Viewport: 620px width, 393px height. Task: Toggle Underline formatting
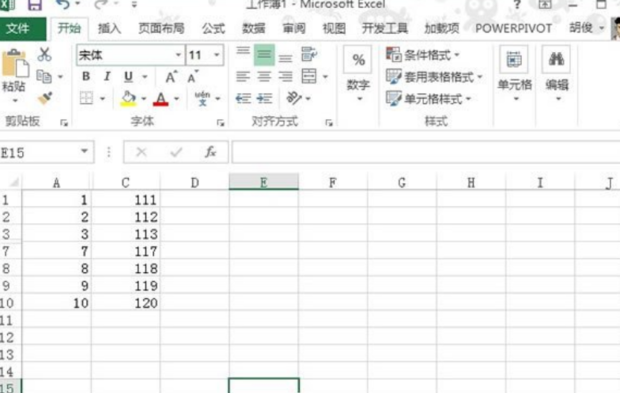128,76
